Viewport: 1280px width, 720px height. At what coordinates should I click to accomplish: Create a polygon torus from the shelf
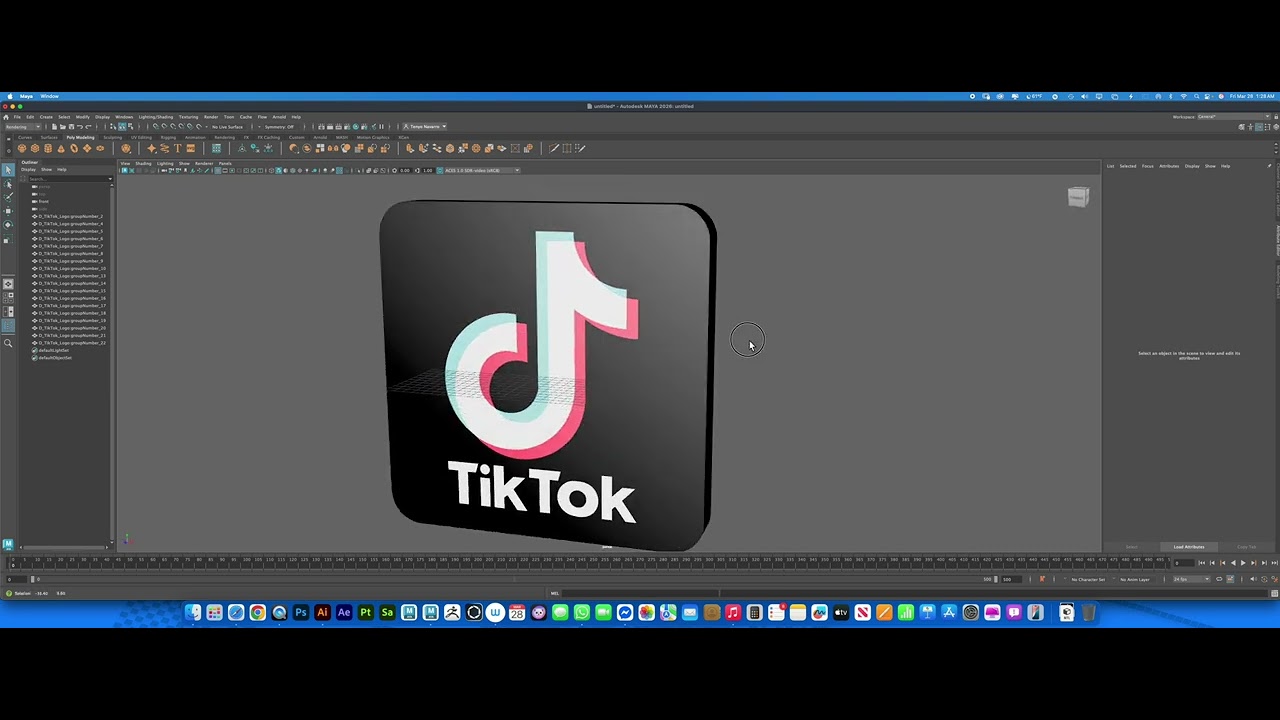(74, 148)
